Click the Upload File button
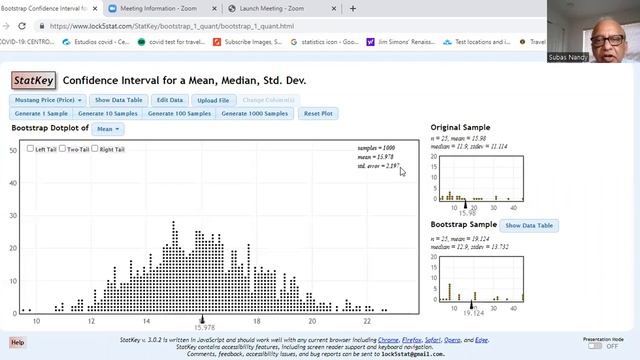The height and width of the screenshot is (360, 640). (x=213, y=100)
